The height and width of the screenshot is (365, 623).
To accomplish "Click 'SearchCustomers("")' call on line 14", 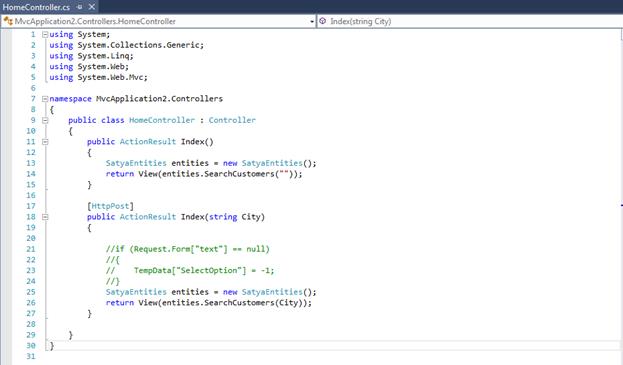I will point(248,174).
